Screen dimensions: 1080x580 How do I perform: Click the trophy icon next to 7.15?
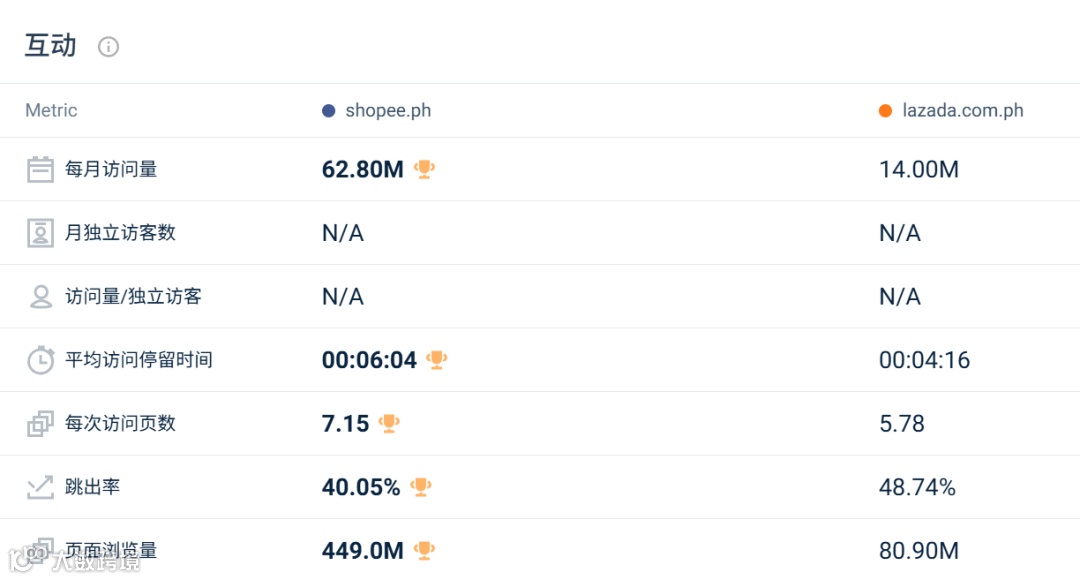pos(389,424)
